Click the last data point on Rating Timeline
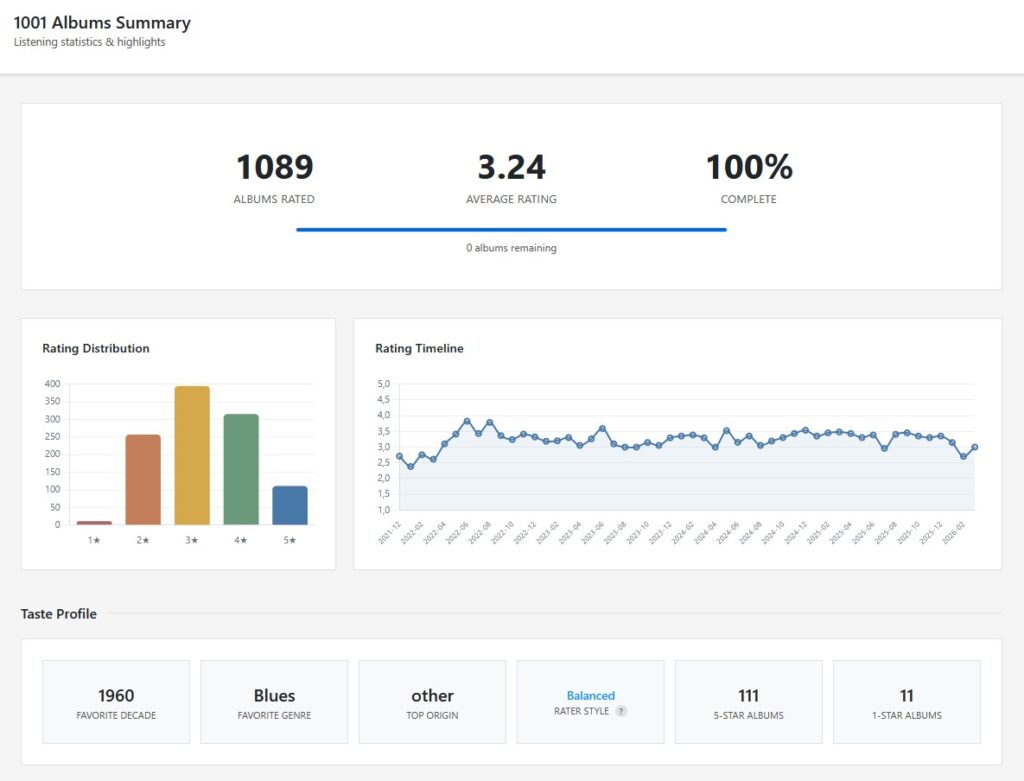 click(974, 447)
